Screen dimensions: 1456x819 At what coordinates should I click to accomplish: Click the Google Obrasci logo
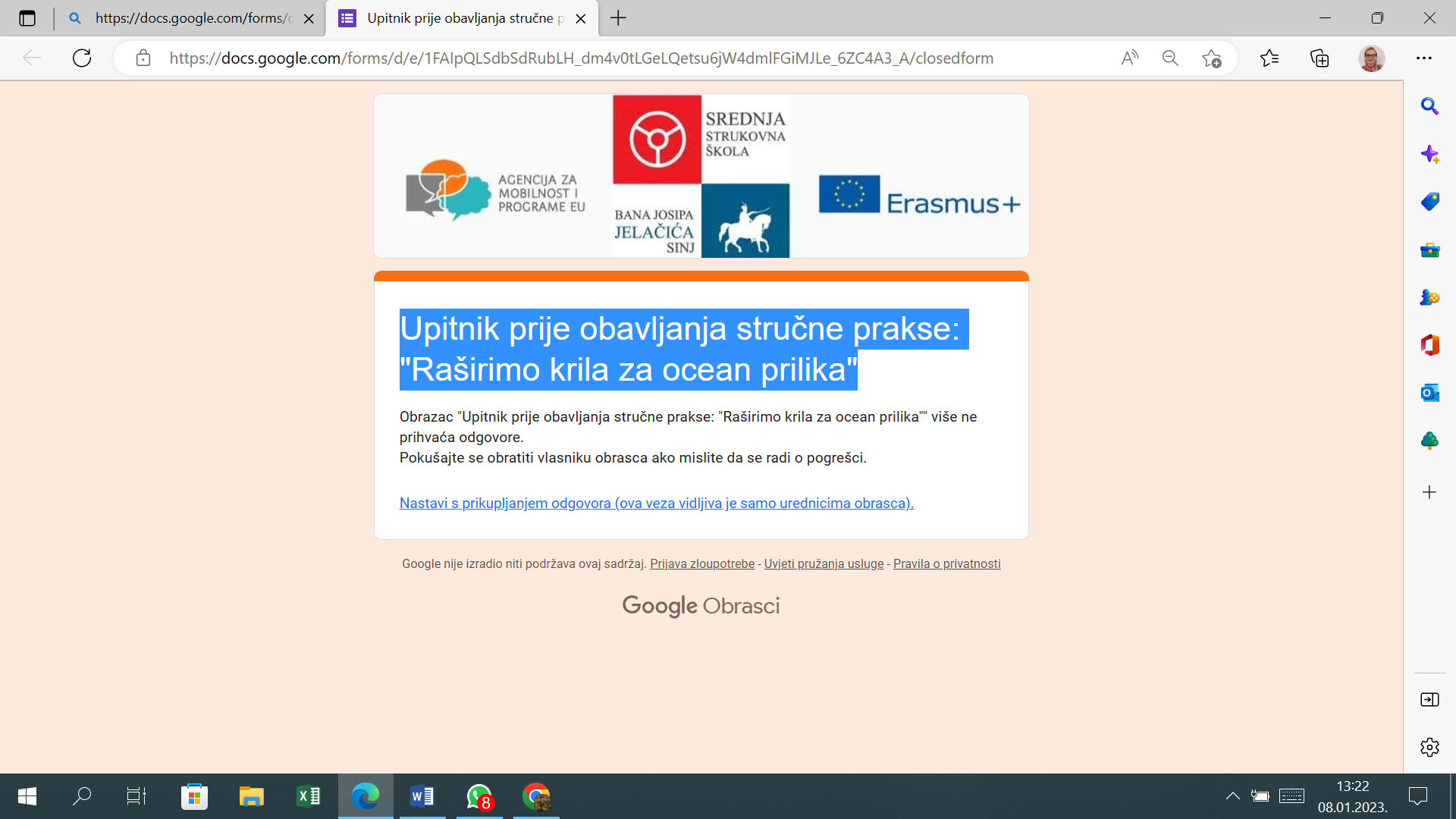(701, 606)
